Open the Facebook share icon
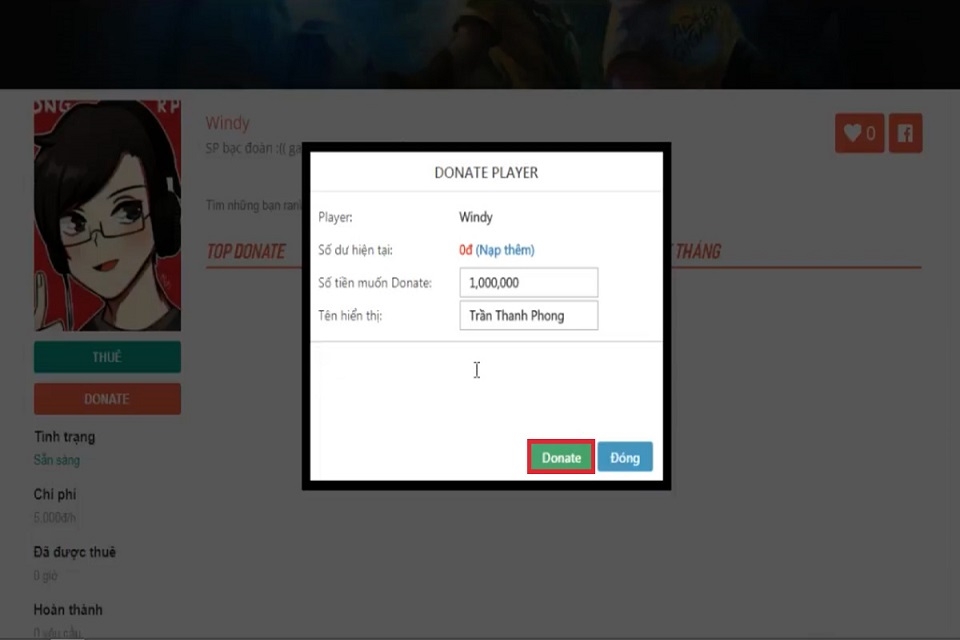This screenshot has width=960, height=640. tap(905, 132)
